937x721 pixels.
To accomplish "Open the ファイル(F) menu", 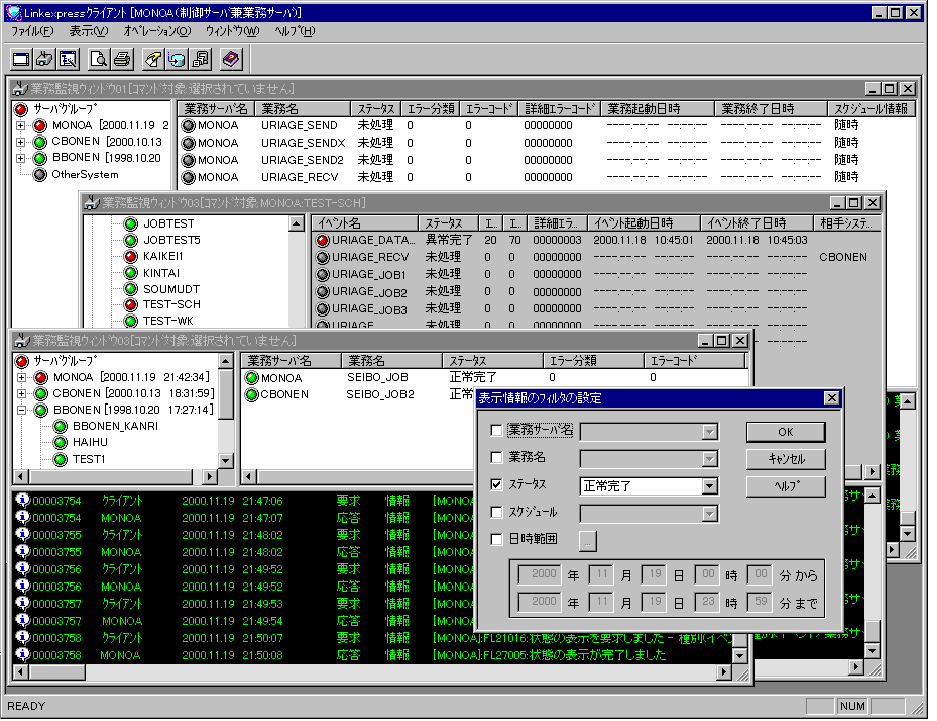I will click(x=32, y=31).
